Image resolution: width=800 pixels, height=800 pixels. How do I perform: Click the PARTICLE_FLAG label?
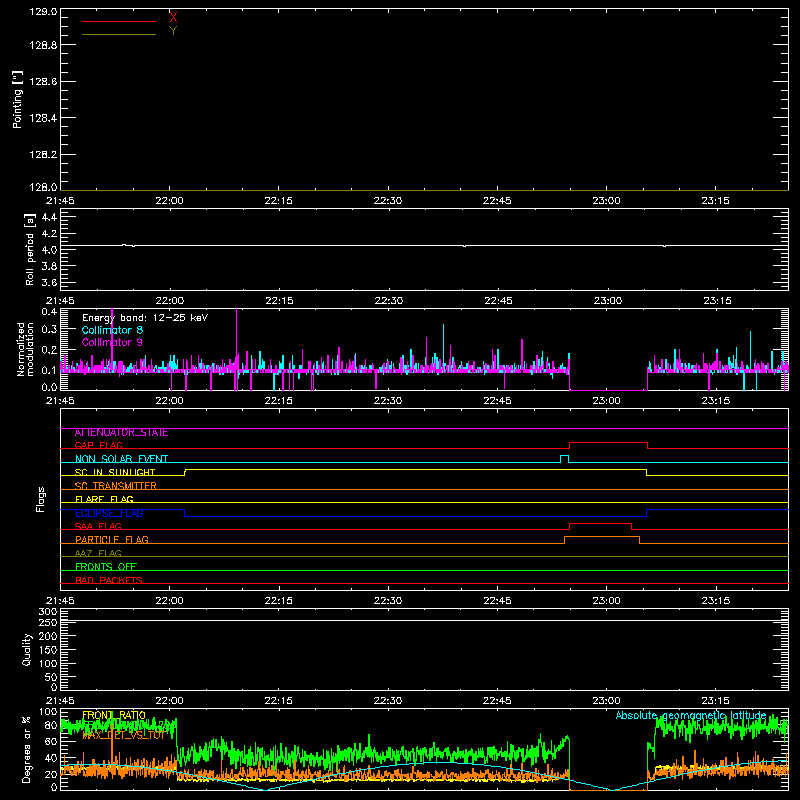[112, 540]
